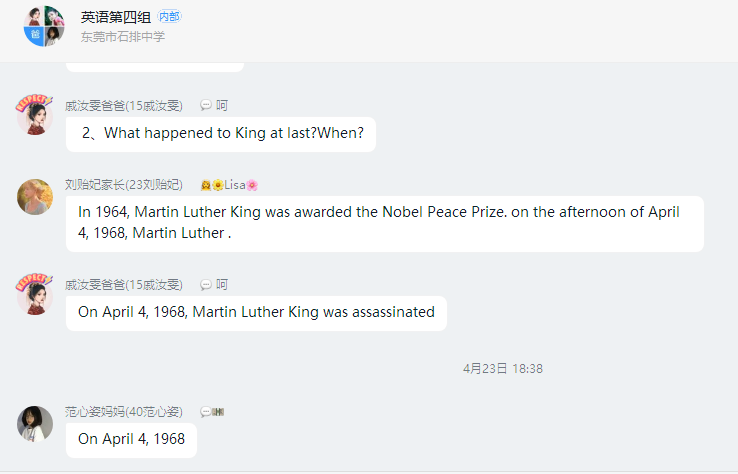Open avatar of sender asking 'What happened to King'

pyautogui.click(x=34, y=115)
